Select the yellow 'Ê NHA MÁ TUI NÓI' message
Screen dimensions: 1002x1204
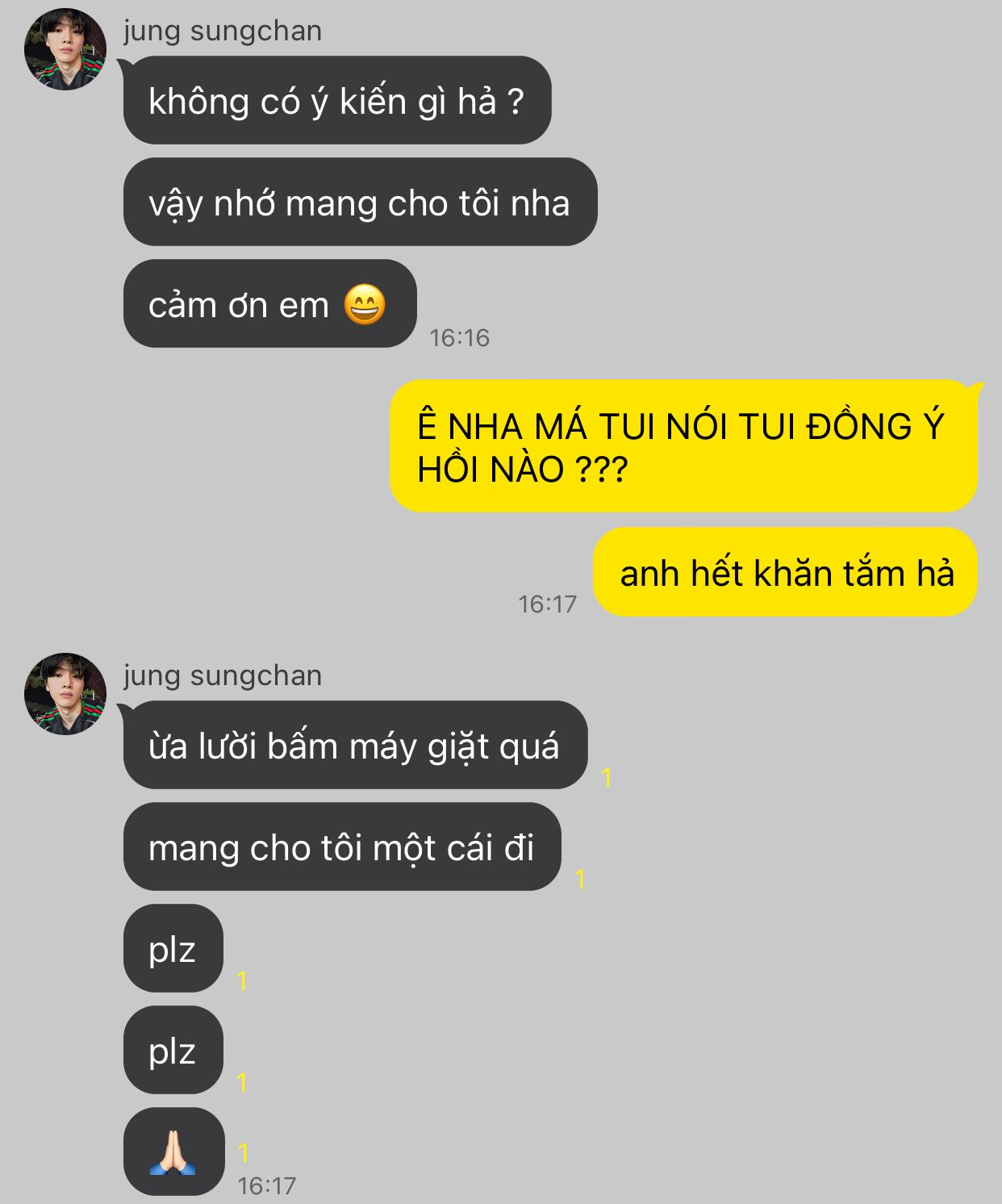click(683, 446)
